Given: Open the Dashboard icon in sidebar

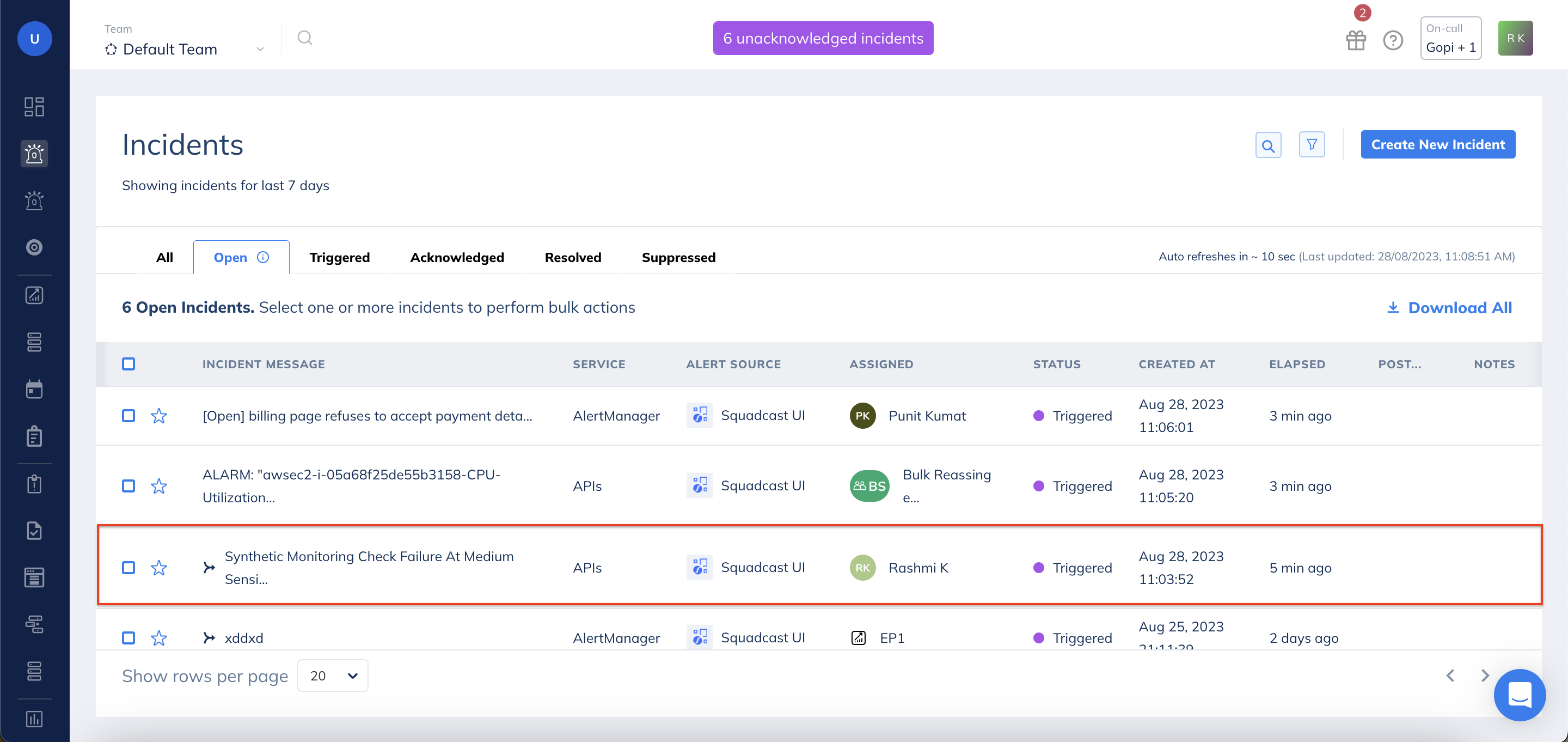Looking at the screenshot, I should (34, 106).
